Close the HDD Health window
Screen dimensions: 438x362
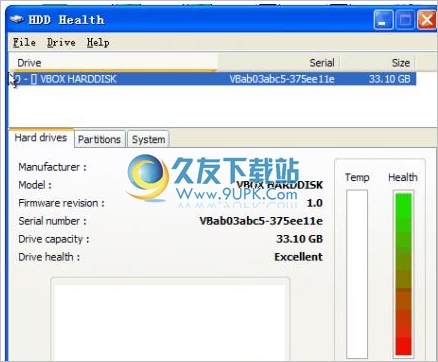(427, 20)
